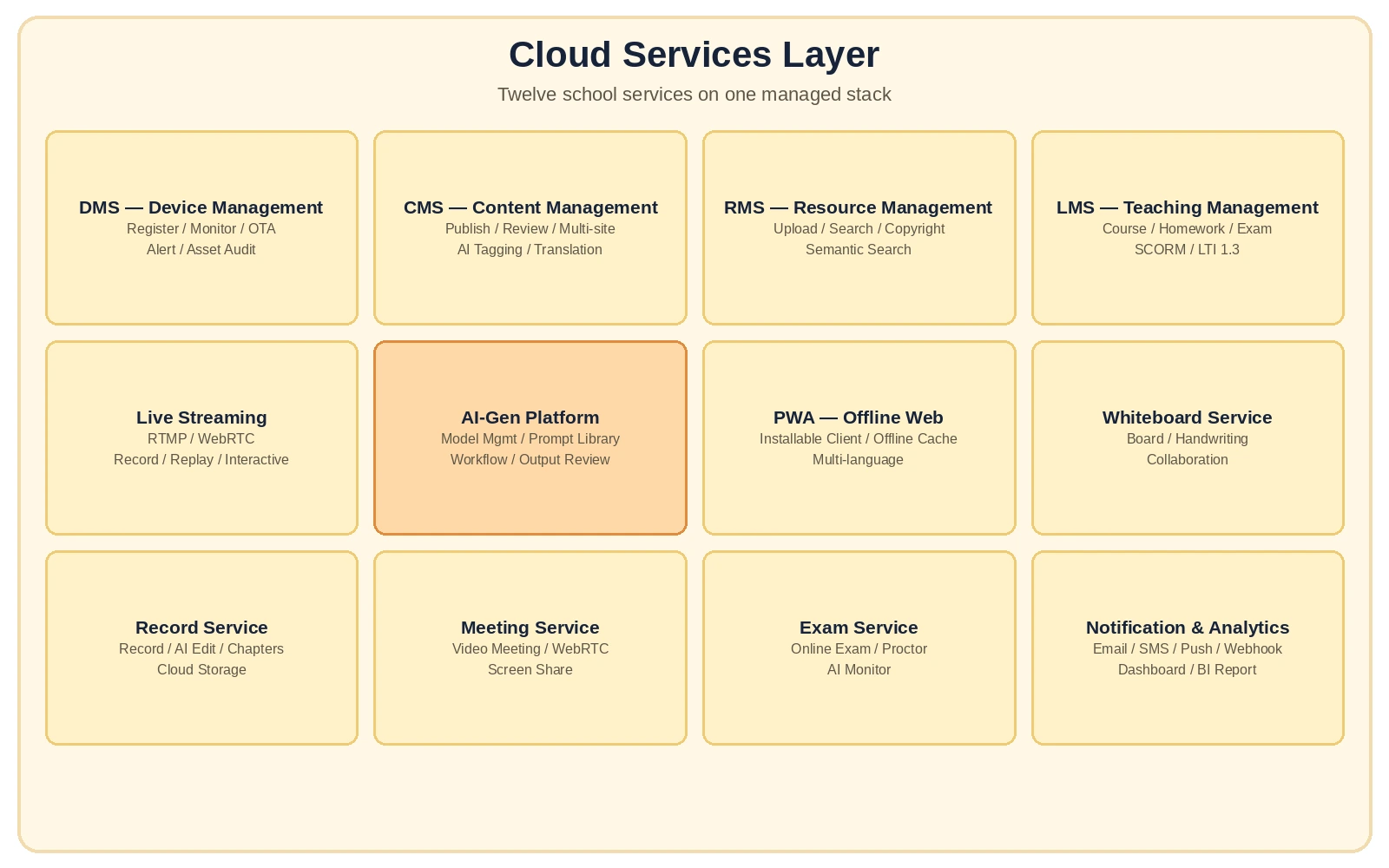Select the CMS — Content Management heading
Screen dimensions: 1389x868
click(x=530, y=207)
